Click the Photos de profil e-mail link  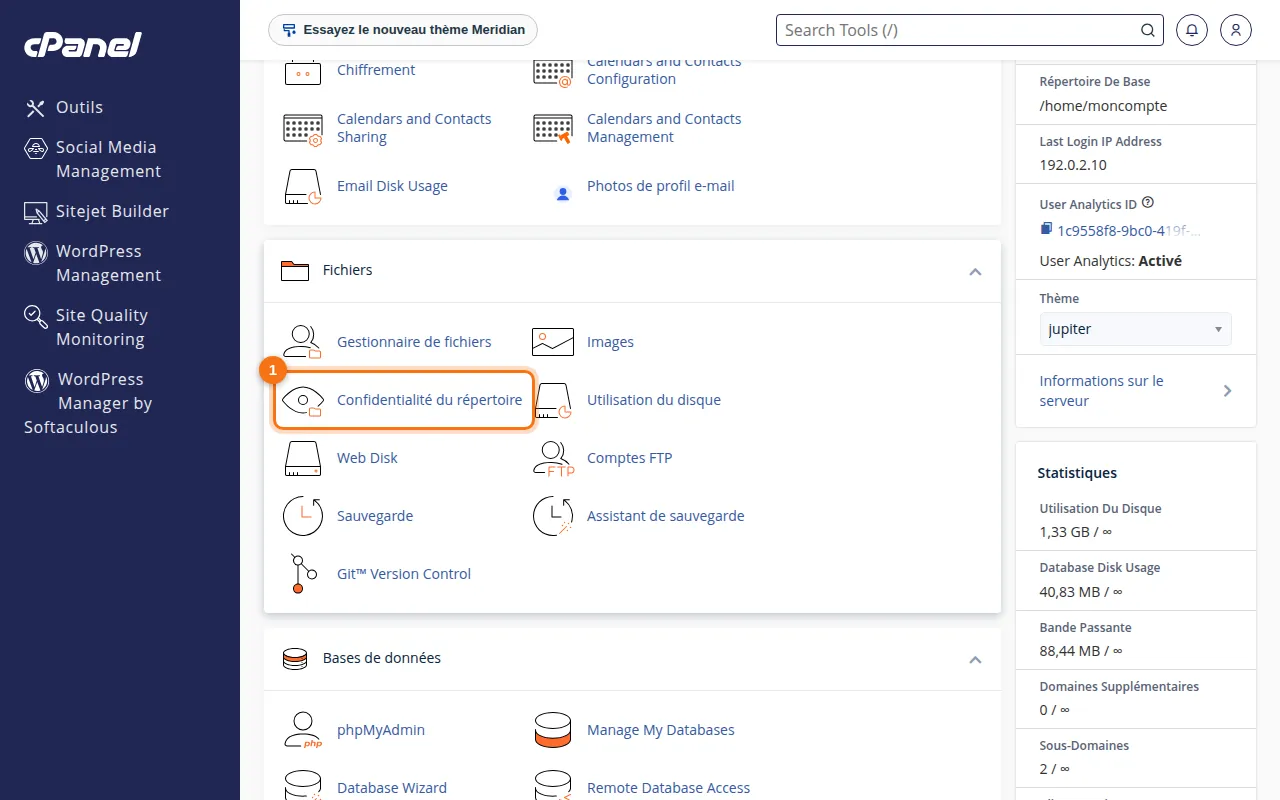[661, 186]
